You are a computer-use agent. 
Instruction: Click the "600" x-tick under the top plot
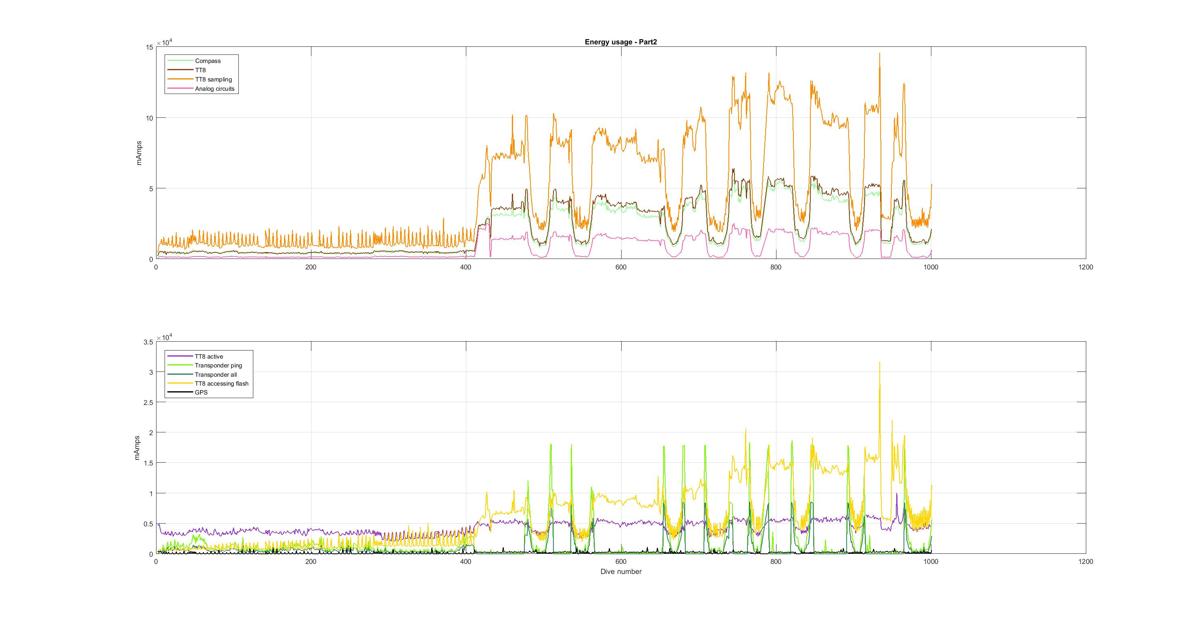click(x=621, y=267)
